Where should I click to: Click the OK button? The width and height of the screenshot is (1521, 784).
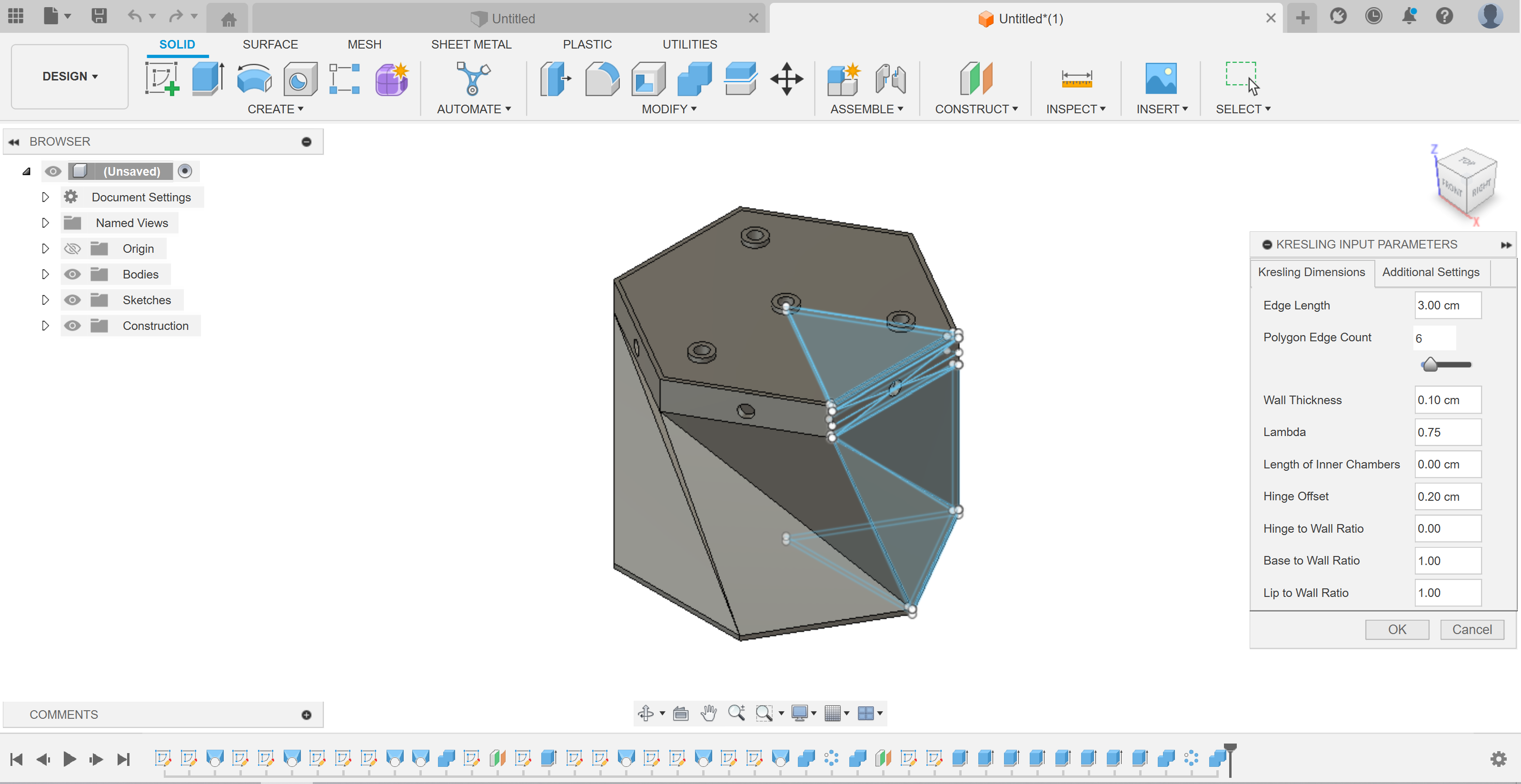(1396, 629)
